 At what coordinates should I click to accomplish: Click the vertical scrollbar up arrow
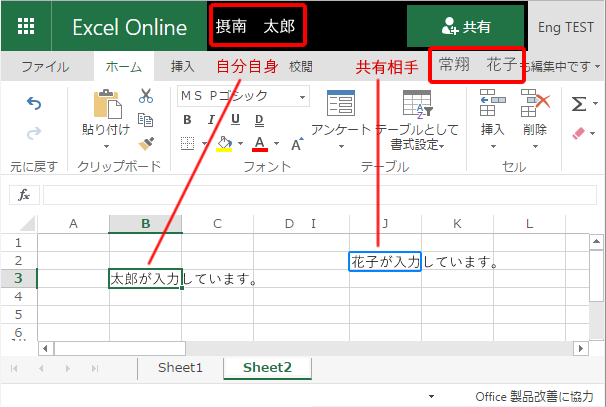point(596,242)
